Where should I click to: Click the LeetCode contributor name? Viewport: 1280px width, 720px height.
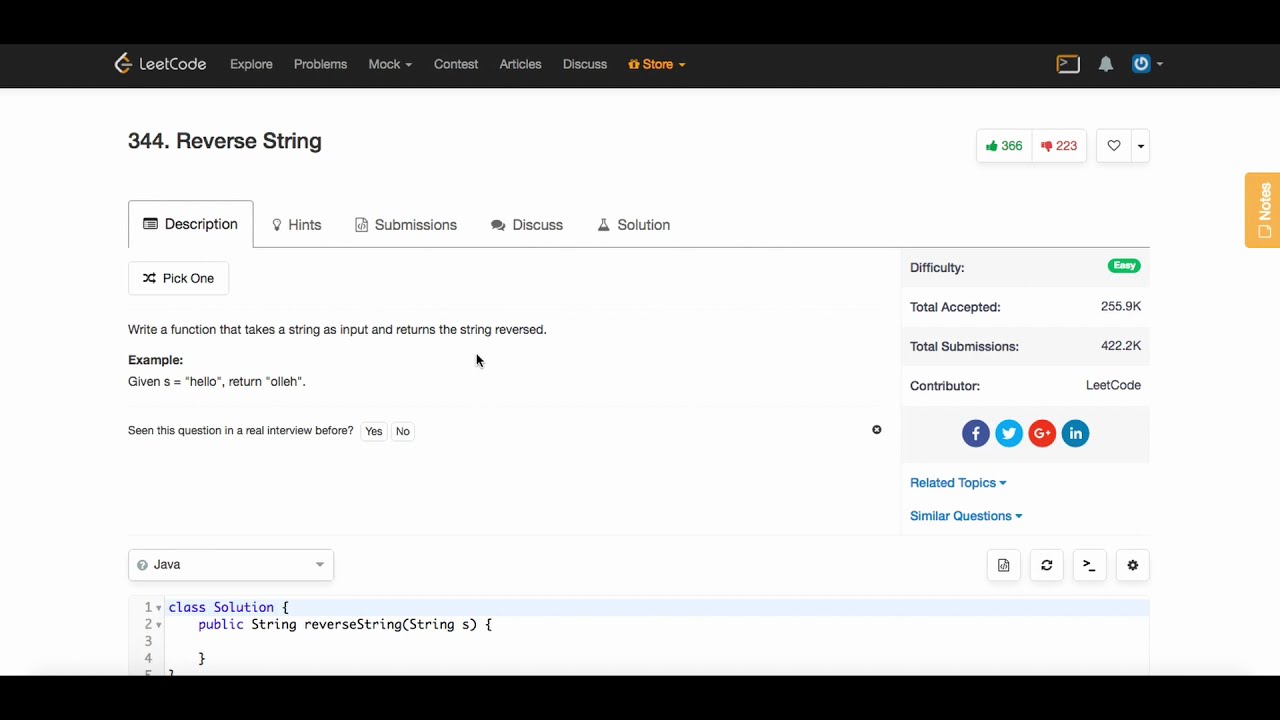[1113, 385]
